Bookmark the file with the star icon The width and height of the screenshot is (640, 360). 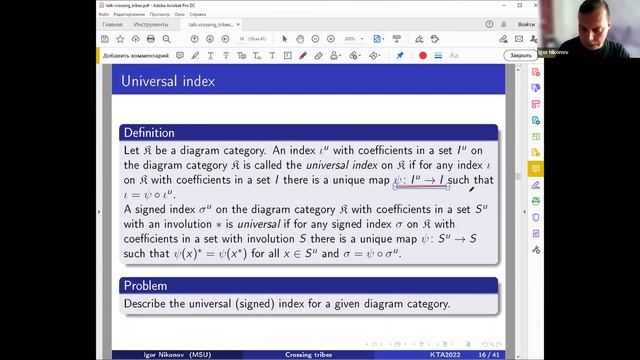pyautogui.click(x=120, y=39)
